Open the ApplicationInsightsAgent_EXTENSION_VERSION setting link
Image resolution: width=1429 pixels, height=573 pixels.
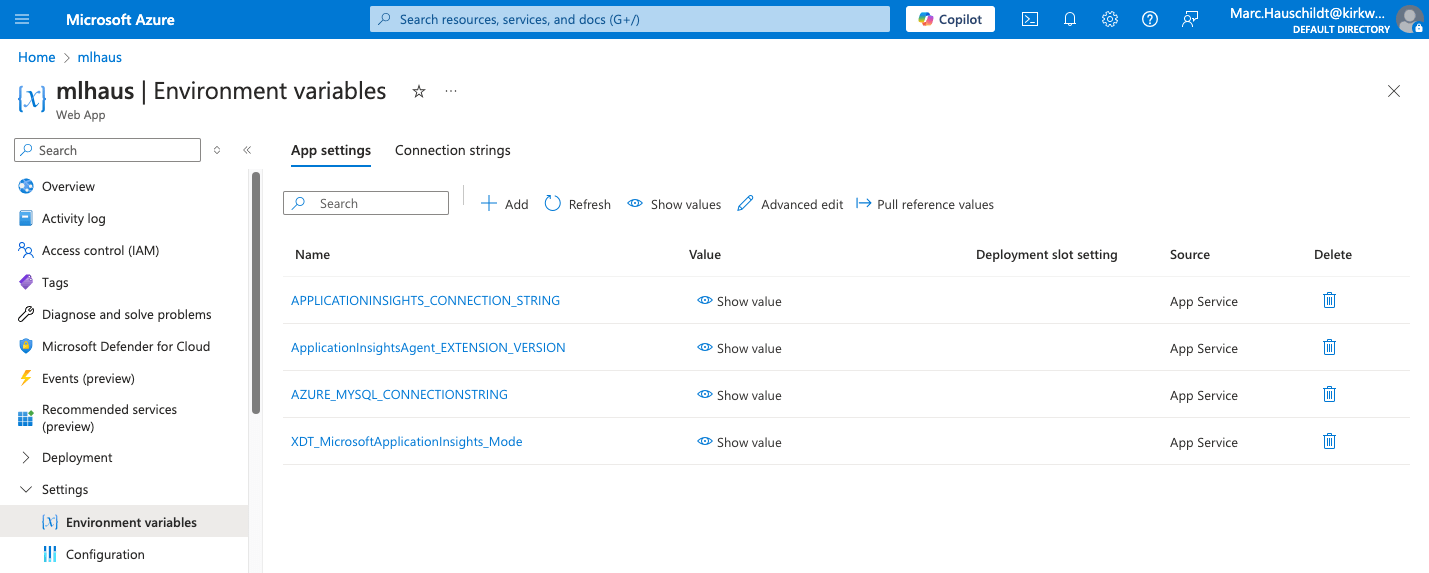(x=428, y=347)
